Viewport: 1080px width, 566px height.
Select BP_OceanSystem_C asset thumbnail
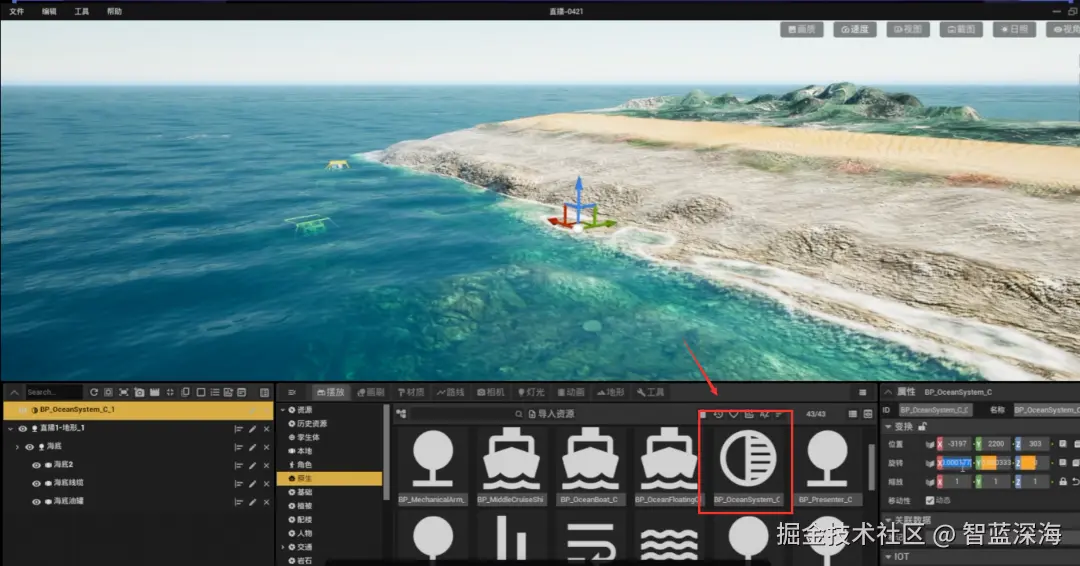(747, 465)
